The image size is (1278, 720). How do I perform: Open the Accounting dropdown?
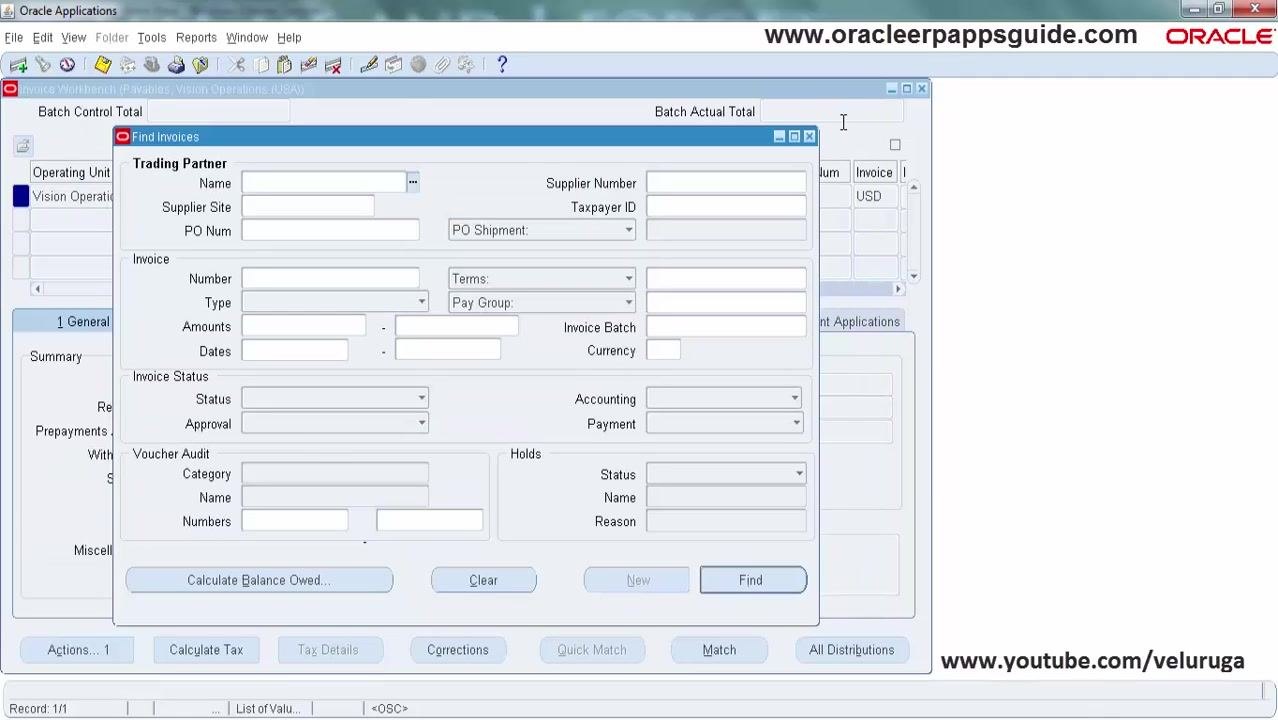[795, 399]
